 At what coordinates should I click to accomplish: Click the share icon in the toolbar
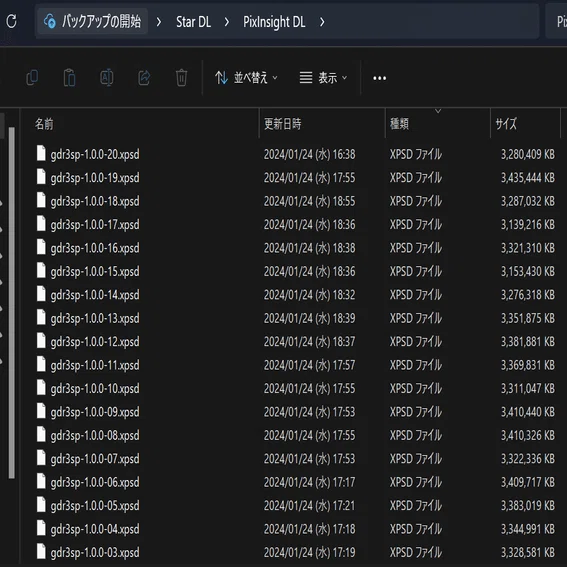[x=144, y=78]
